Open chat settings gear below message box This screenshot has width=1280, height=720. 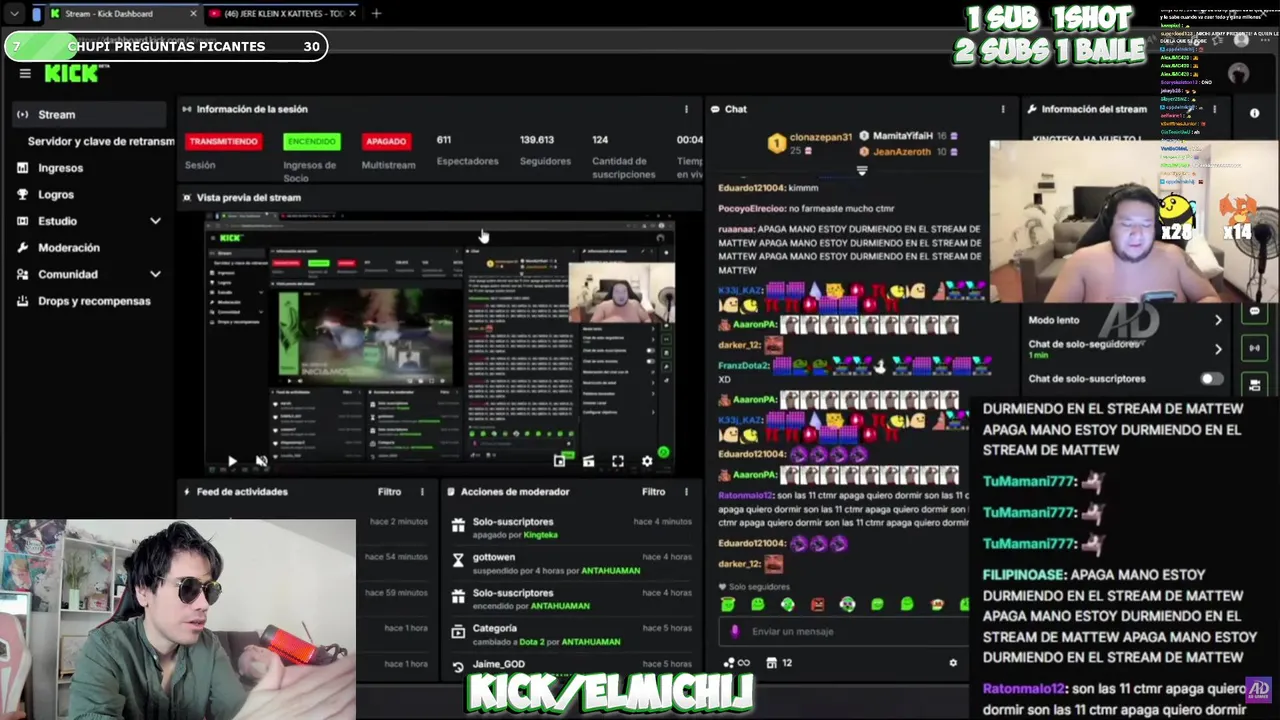pyautogui.click(x=953, y=662)
